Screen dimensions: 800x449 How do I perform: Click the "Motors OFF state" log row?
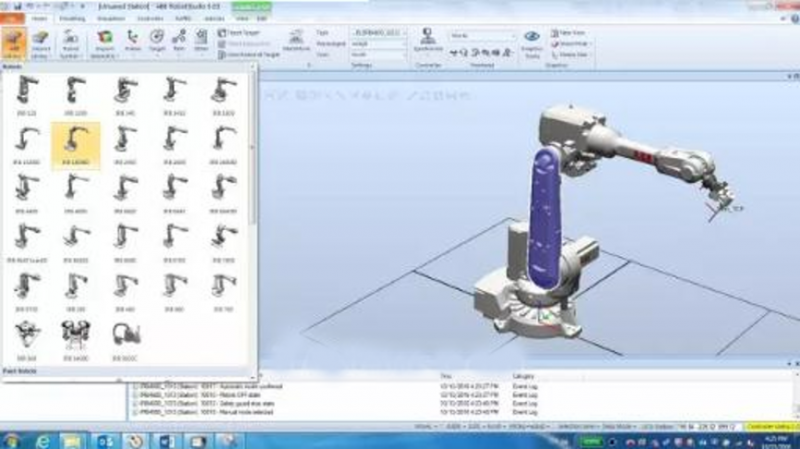337,395
